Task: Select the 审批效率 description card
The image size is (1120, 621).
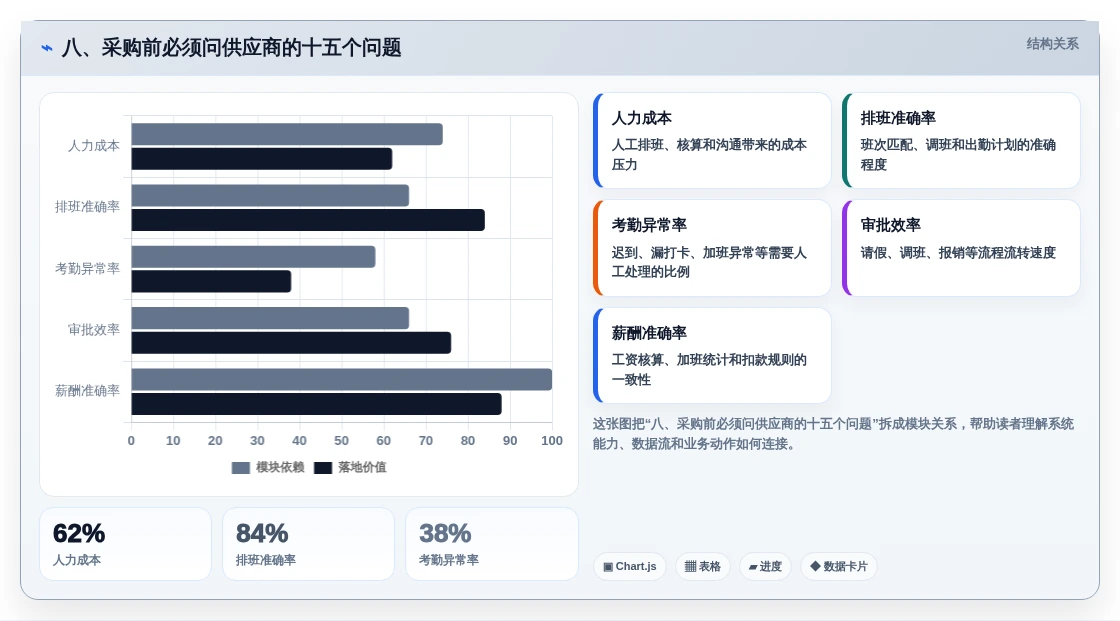Action: tap(961, 248)
